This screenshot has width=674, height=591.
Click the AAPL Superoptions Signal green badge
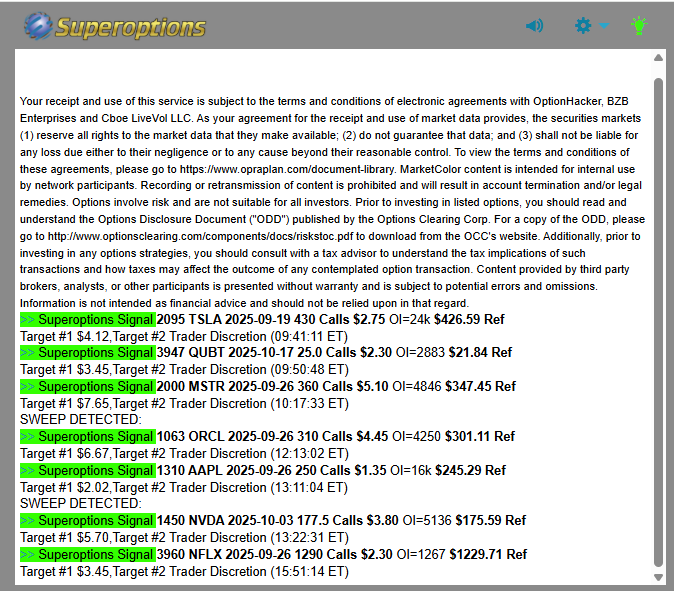[87, 470]
